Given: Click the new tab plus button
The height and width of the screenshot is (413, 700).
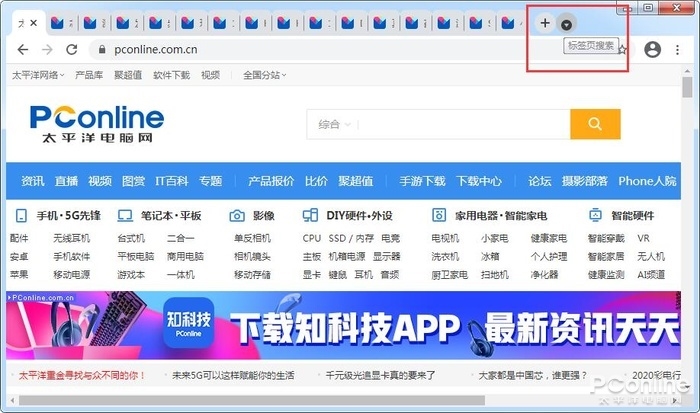Looking at the screenshot, I should 545,22.
